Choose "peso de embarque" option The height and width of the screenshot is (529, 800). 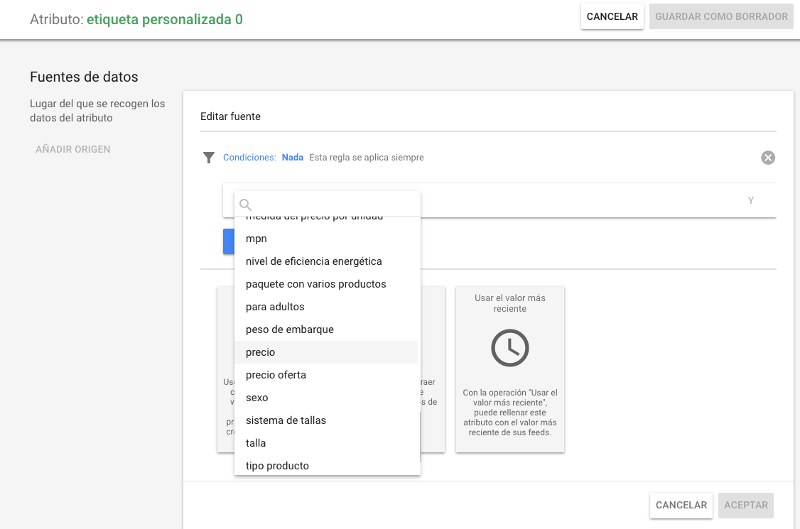(327, 330)
